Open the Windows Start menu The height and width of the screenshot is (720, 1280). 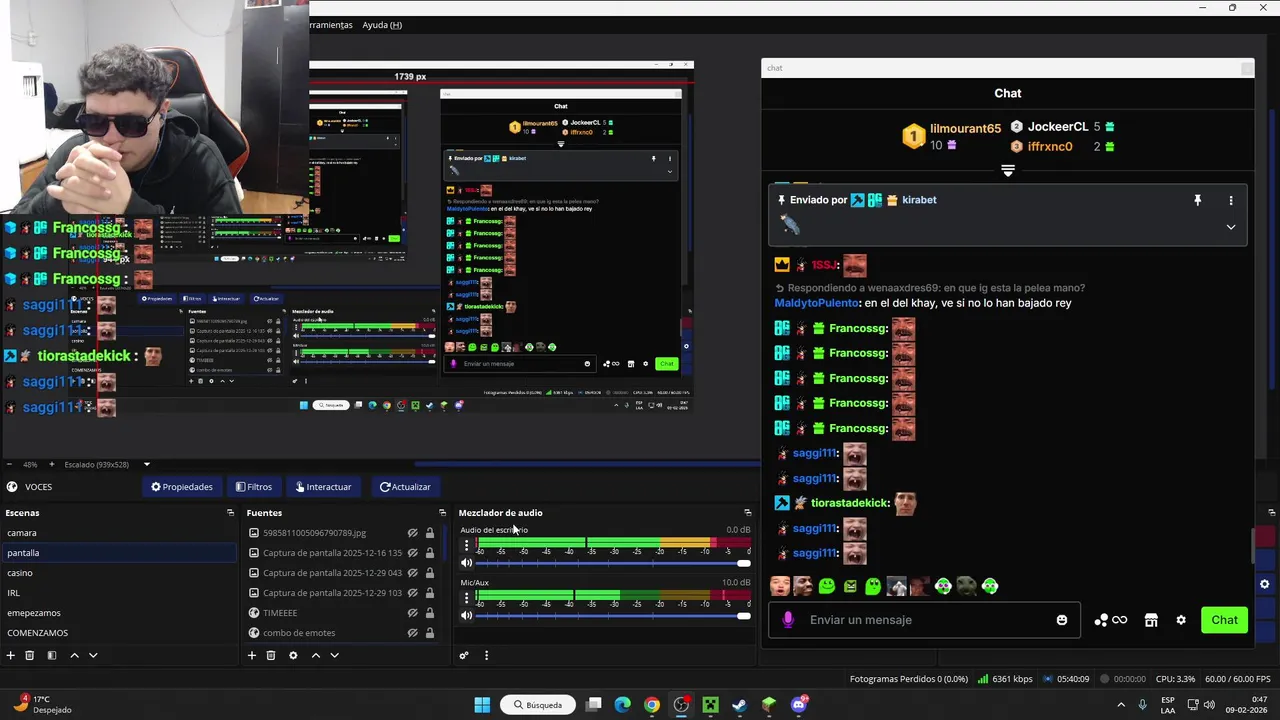[482, 705]
